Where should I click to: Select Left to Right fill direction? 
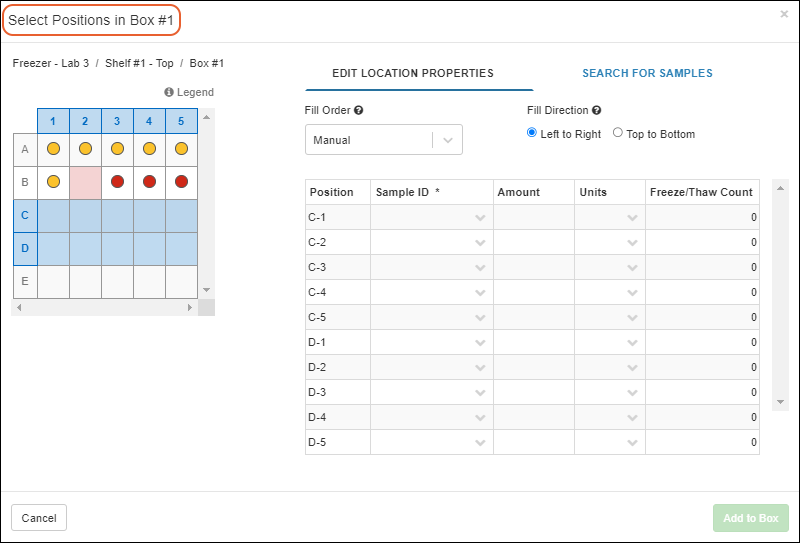pyautogui.click(x=532, y=133)
